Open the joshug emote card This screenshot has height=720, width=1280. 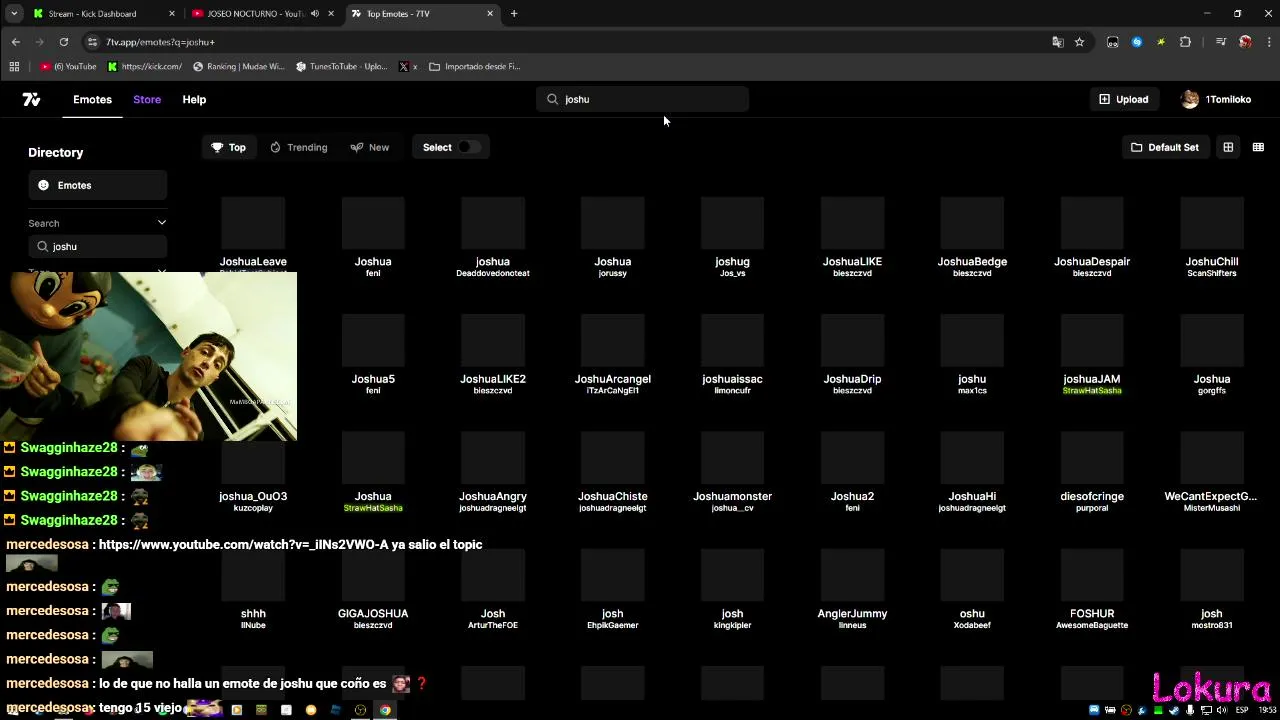pyautogui.click(x=732, y=236)
